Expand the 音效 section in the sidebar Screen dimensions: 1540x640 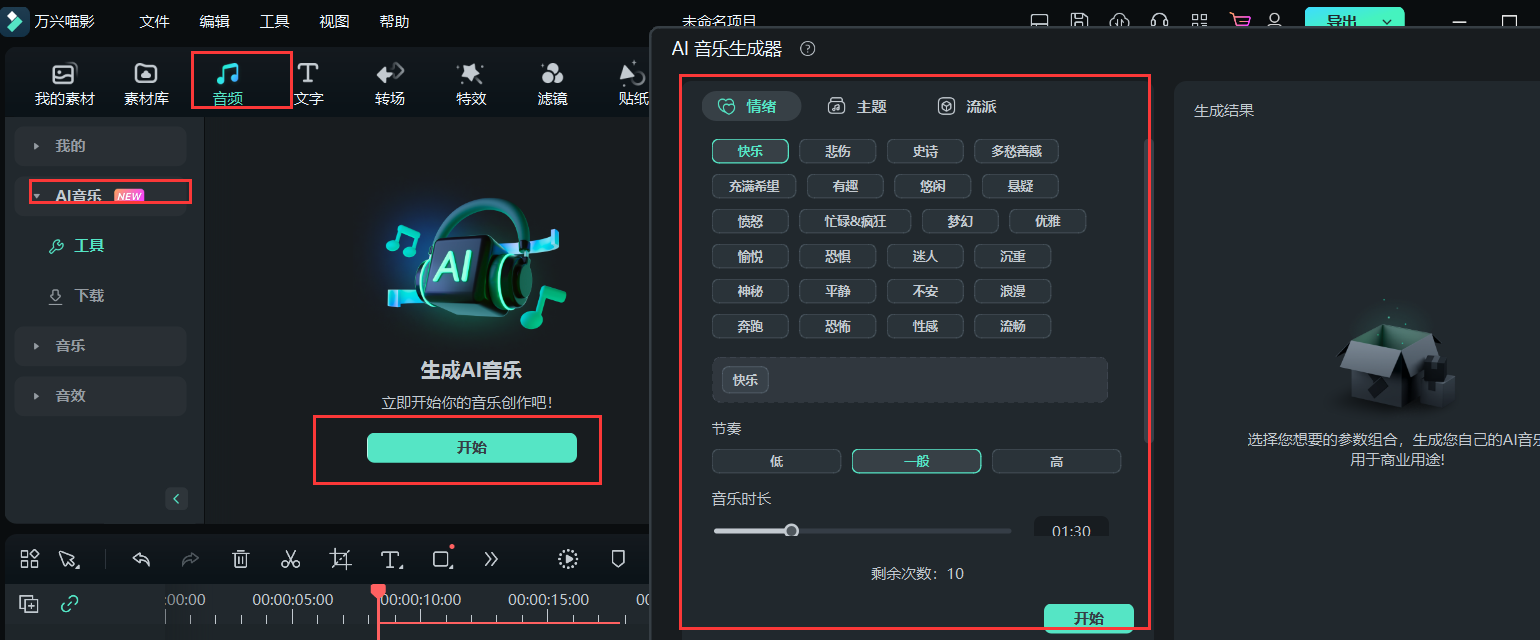[x=100, y=396]
